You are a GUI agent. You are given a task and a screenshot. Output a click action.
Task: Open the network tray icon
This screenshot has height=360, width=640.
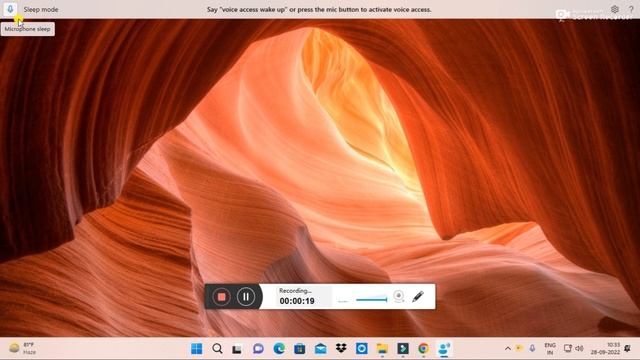coord(568,349)
